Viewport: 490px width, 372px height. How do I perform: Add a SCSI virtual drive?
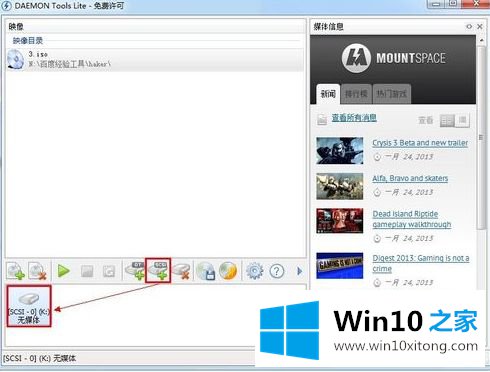pos(158,270)
